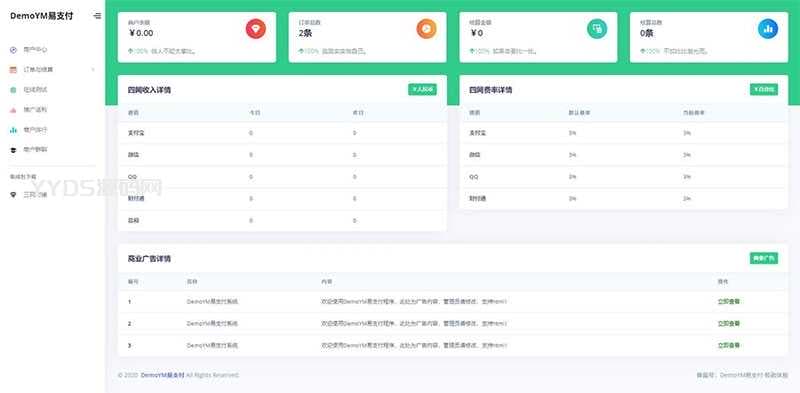Click DemoYM易支付系统 name in ad row 2
This screenshot has width=800, height=393.
tap(212, 324)
